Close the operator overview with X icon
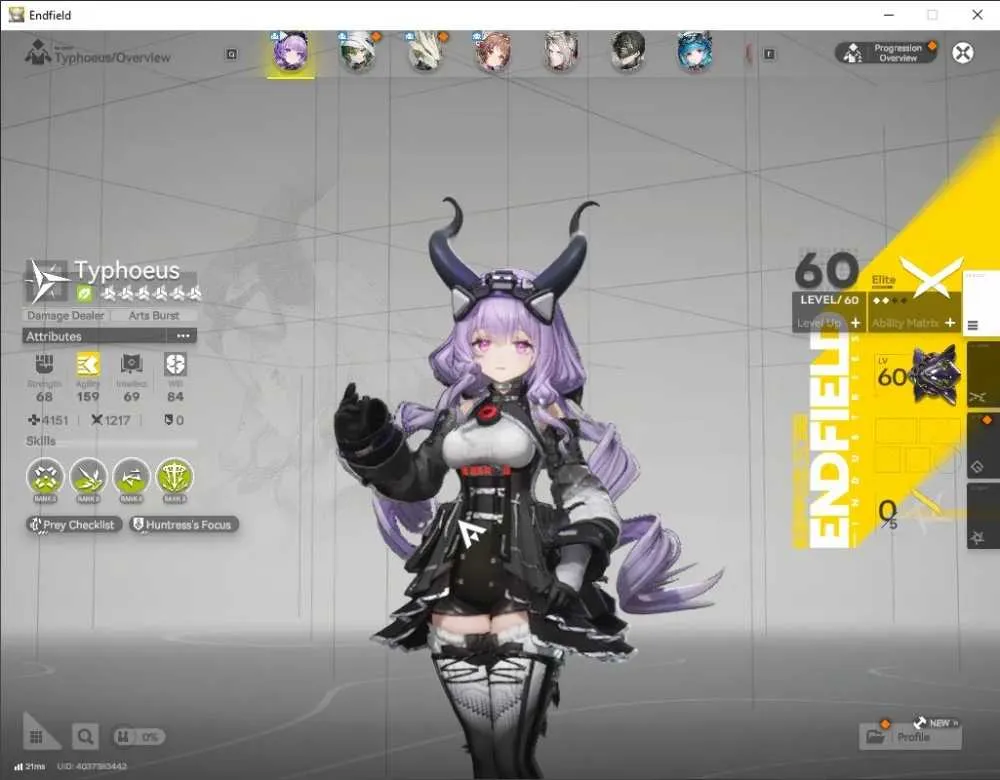Screen dimensions: 1000x780 pyautogui.click(x=962, y=53)
